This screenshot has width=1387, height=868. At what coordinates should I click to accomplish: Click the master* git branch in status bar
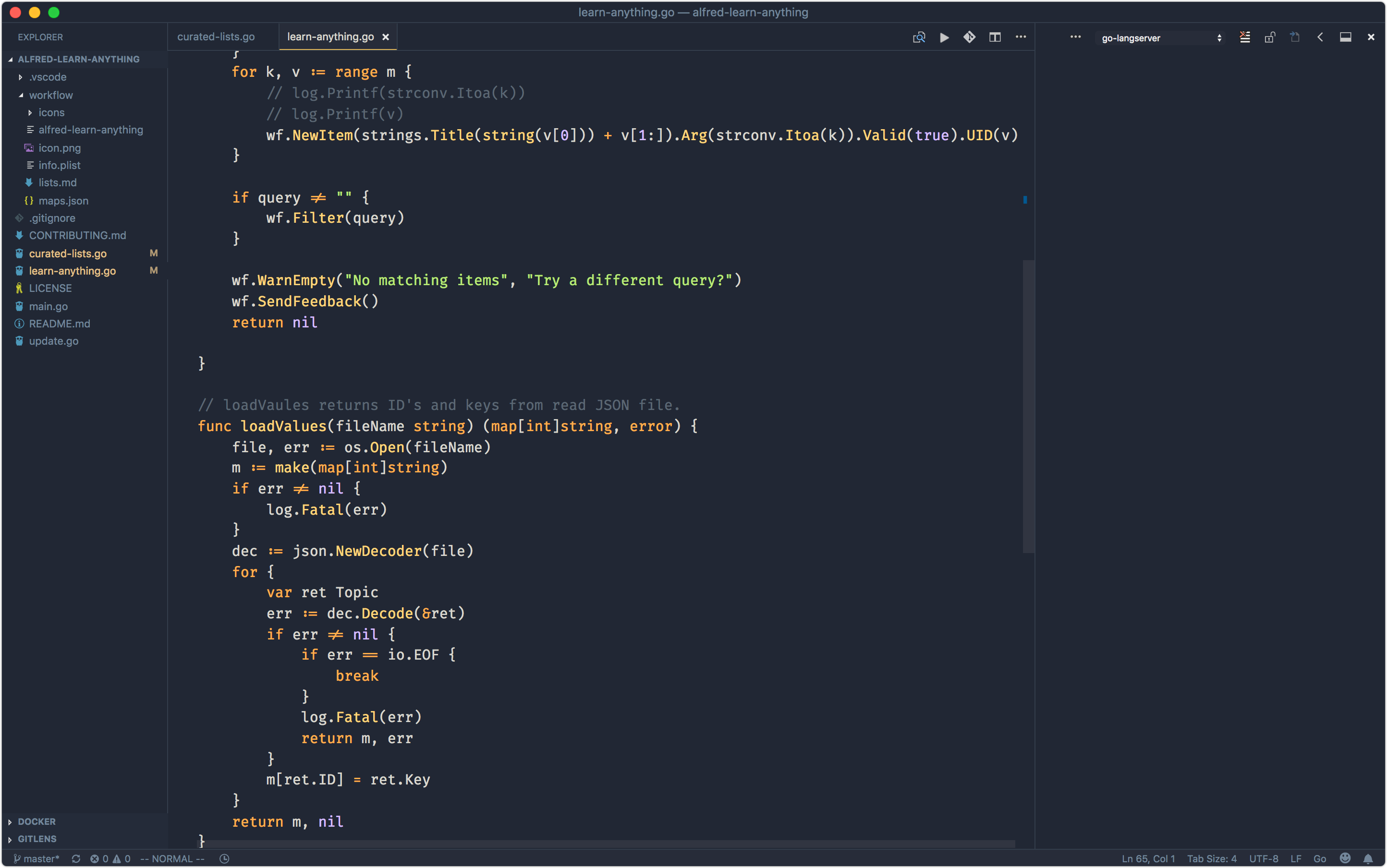(37, 859)
